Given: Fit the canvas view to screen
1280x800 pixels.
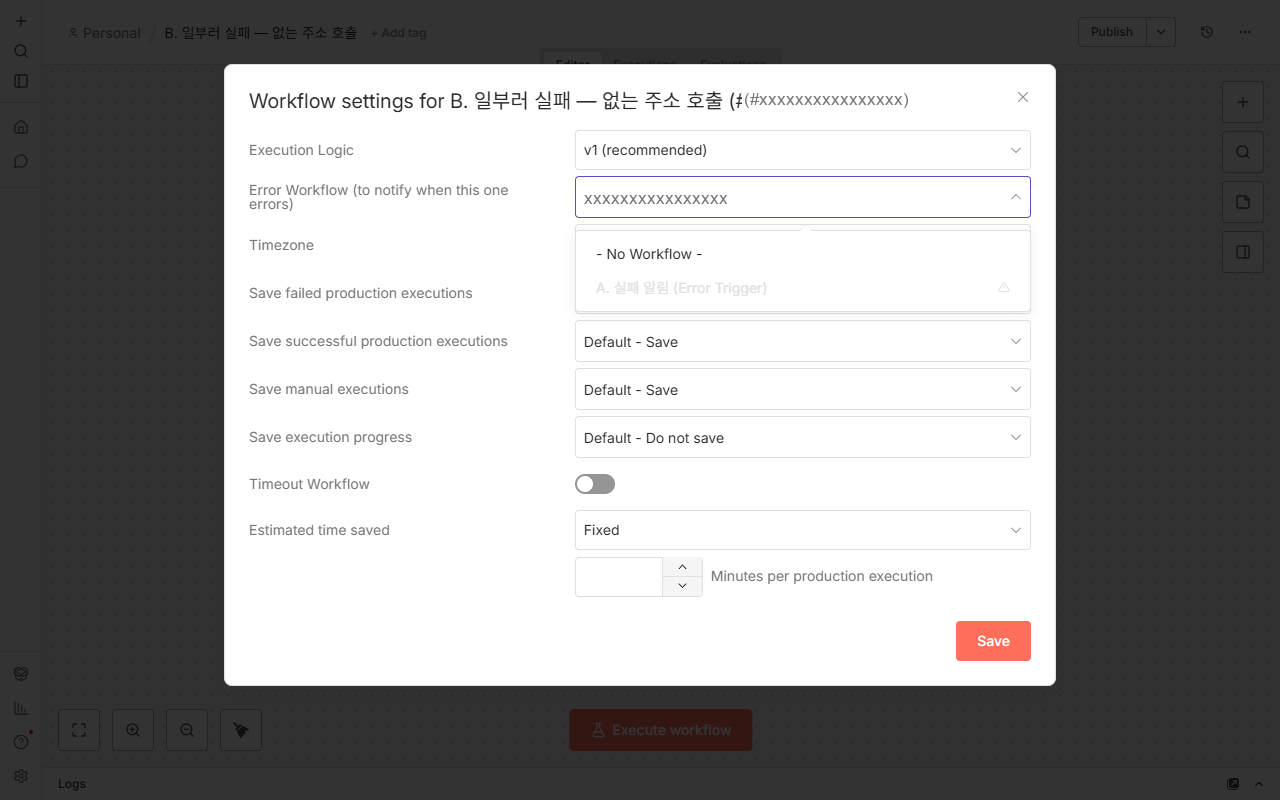Looking at the screenshot, I should point(79,730).
